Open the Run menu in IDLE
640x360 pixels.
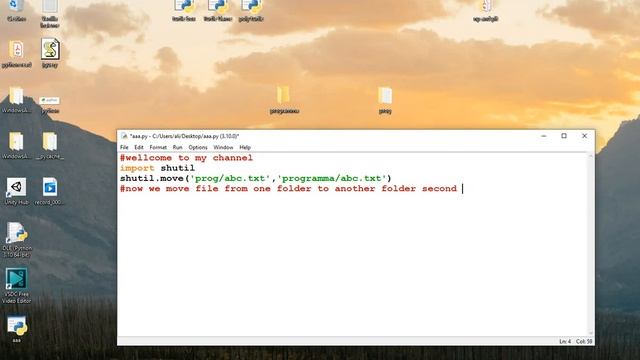tap(178, 147)
